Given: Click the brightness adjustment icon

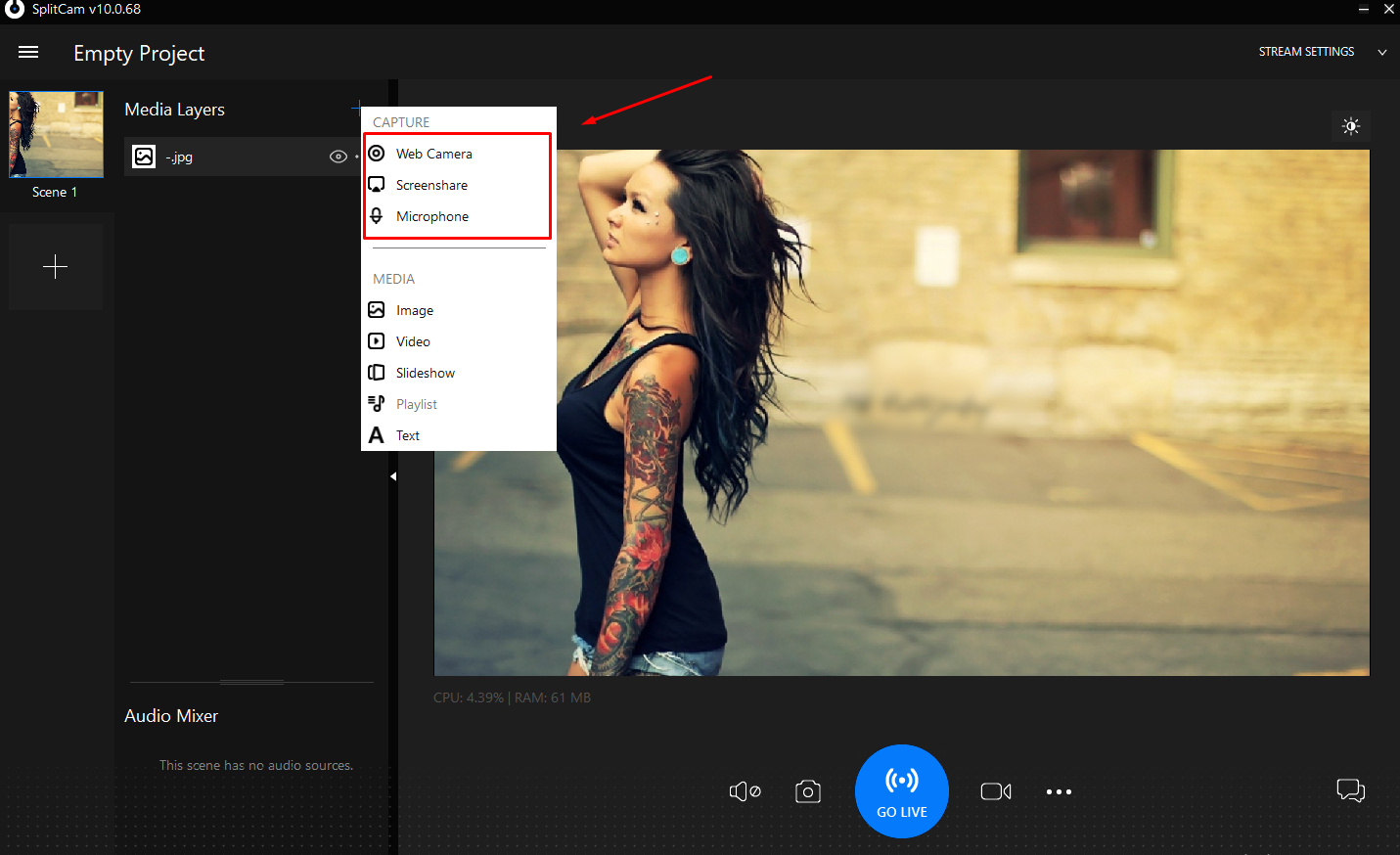Looking at the screenshot, I should click(x=1351, y=126).
